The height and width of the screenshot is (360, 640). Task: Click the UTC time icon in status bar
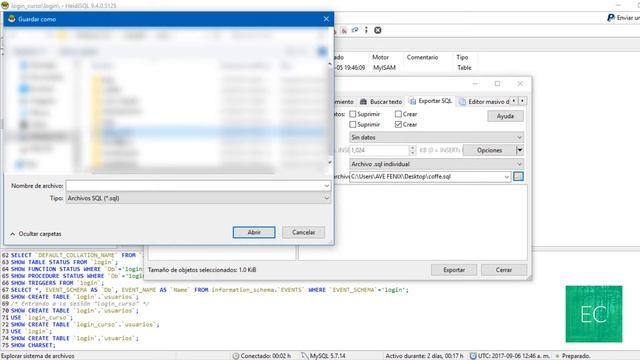click(473, 356)
